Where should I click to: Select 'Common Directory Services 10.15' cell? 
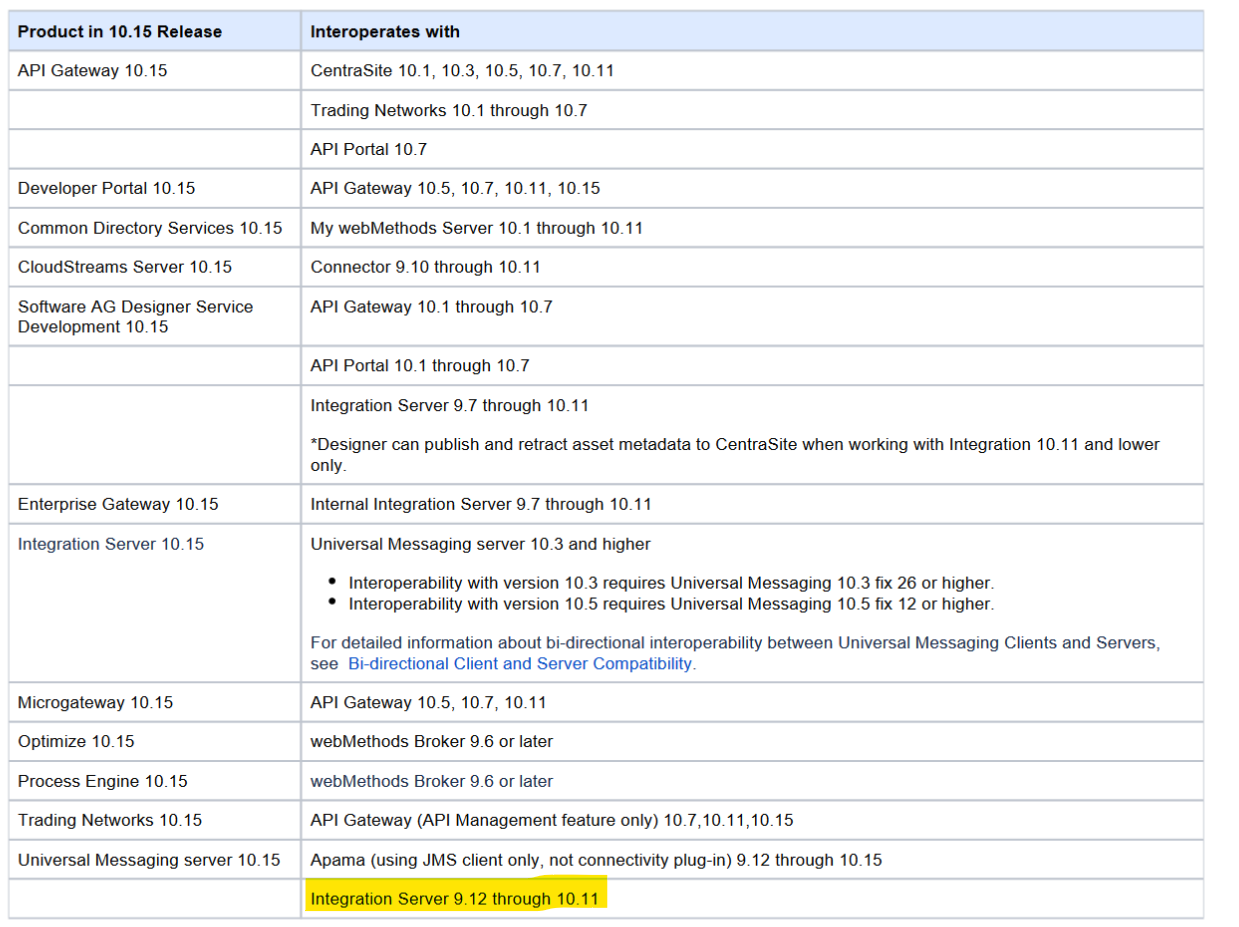[155, 228]
